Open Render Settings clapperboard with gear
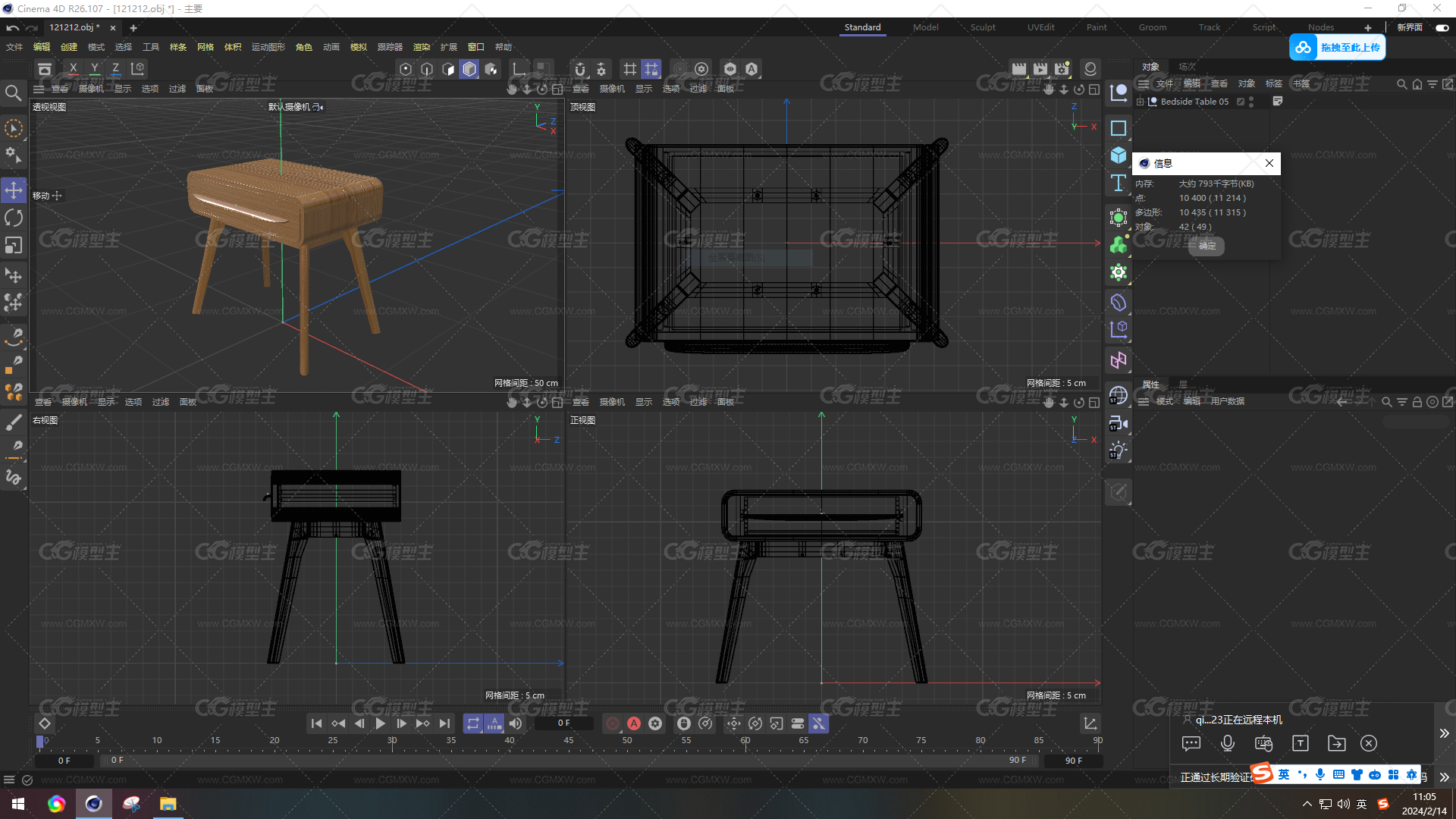1456x819 pixels. tap(1062, 69)
